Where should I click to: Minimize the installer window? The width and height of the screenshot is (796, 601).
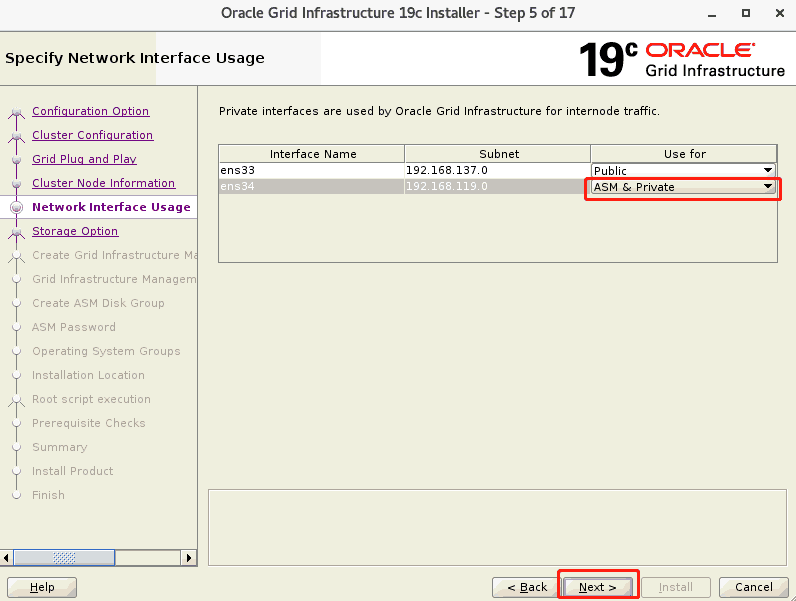[712, 14]
